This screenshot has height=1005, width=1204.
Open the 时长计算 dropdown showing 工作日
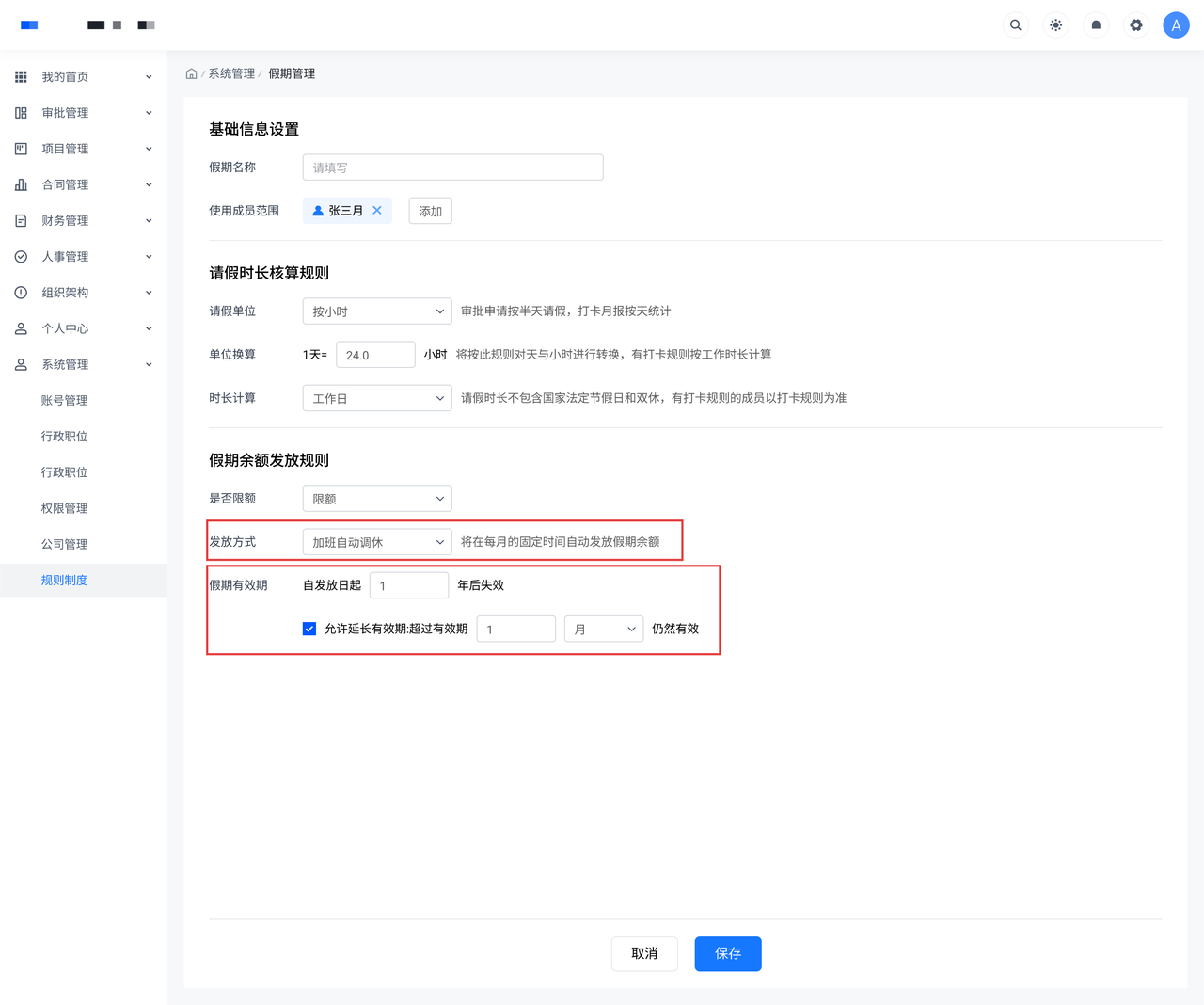(x=377, y=399)
